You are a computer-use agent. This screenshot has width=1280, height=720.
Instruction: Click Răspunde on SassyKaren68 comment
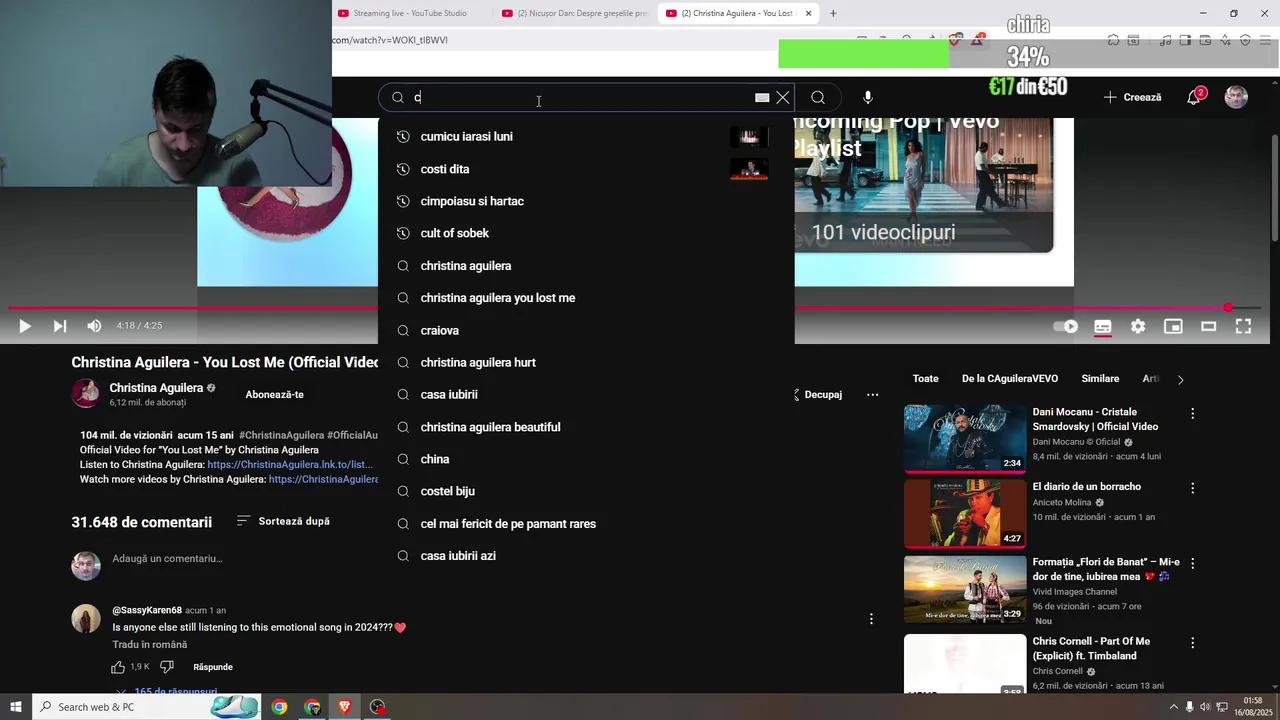point(213,667)
